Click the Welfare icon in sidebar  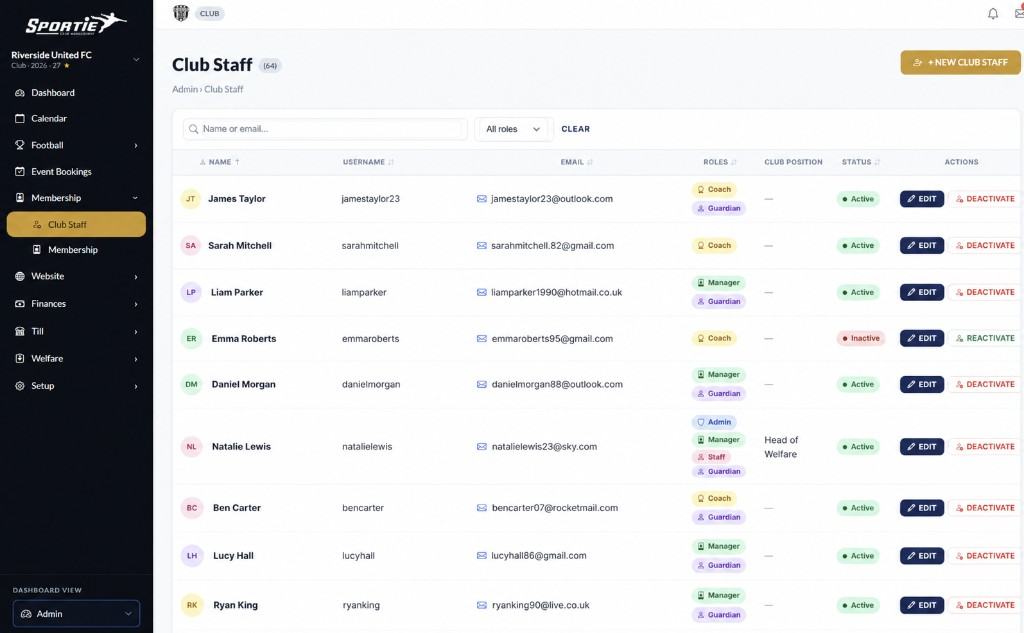coord(20,359)
